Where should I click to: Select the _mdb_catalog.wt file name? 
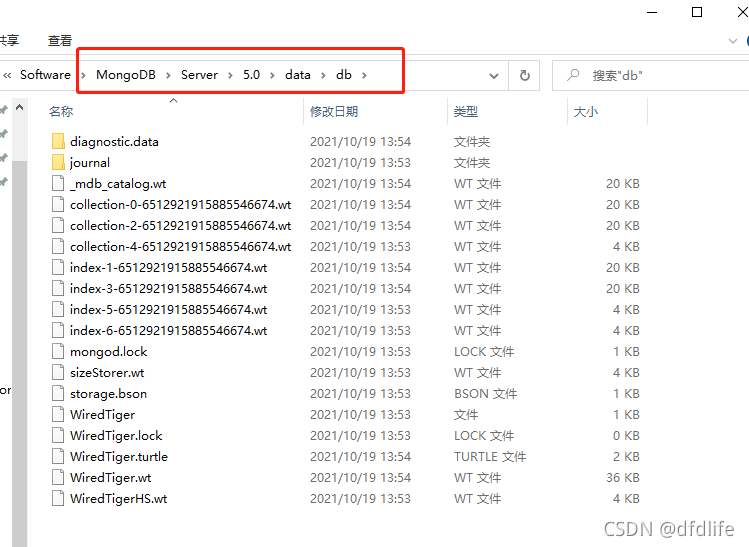coord(118,184)
